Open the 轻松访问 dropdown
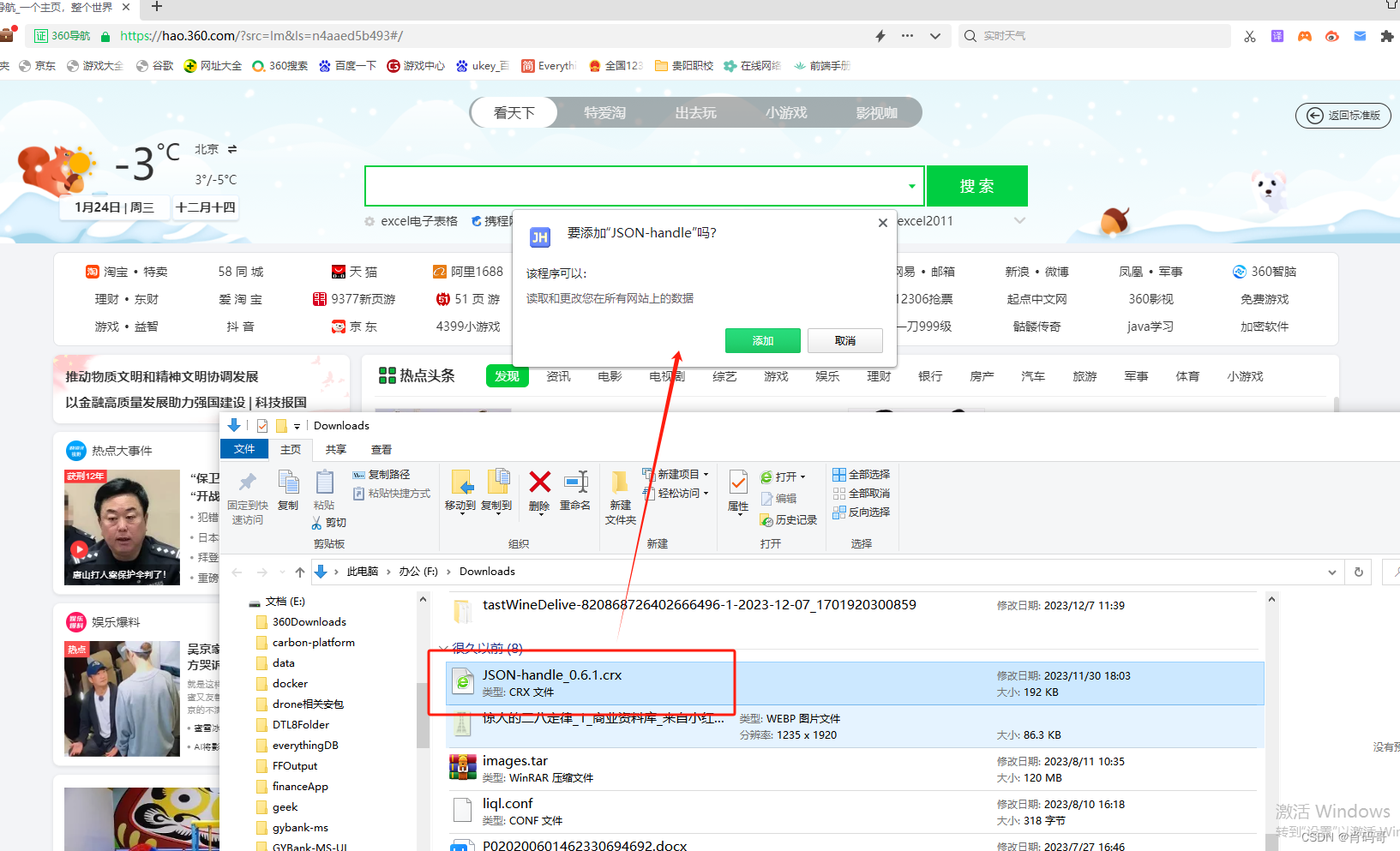1400x851 pixels. click(x=676, y=493)
